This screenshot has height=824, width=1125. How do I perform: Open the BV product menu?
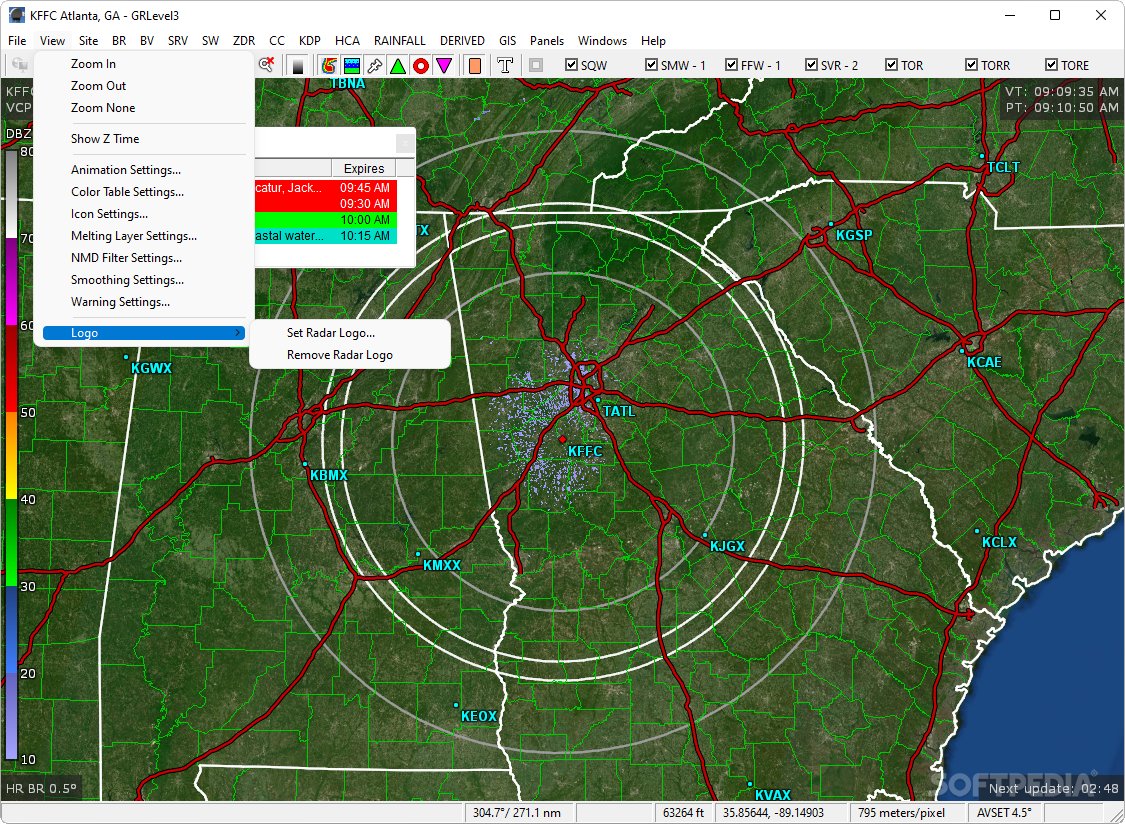(147, 41)
